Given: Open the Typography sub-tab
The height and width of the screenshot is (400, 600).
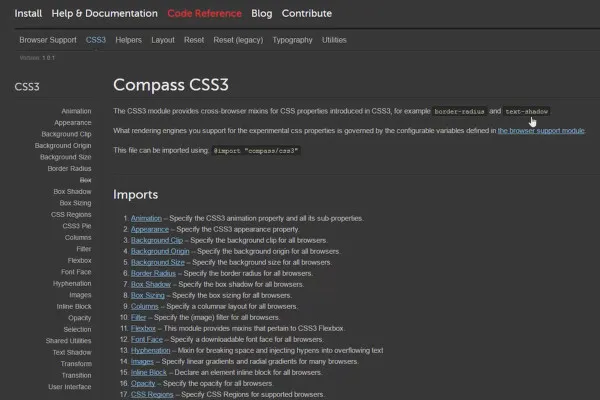Looking at the screenshot, I should 292,40.
